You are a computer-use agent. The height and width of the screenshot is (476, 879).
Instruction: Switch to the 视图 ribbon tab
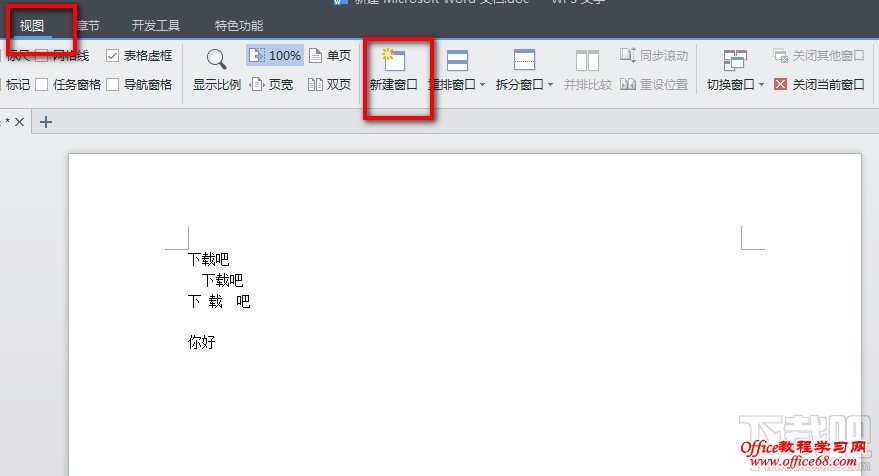[x=32, y=26]
